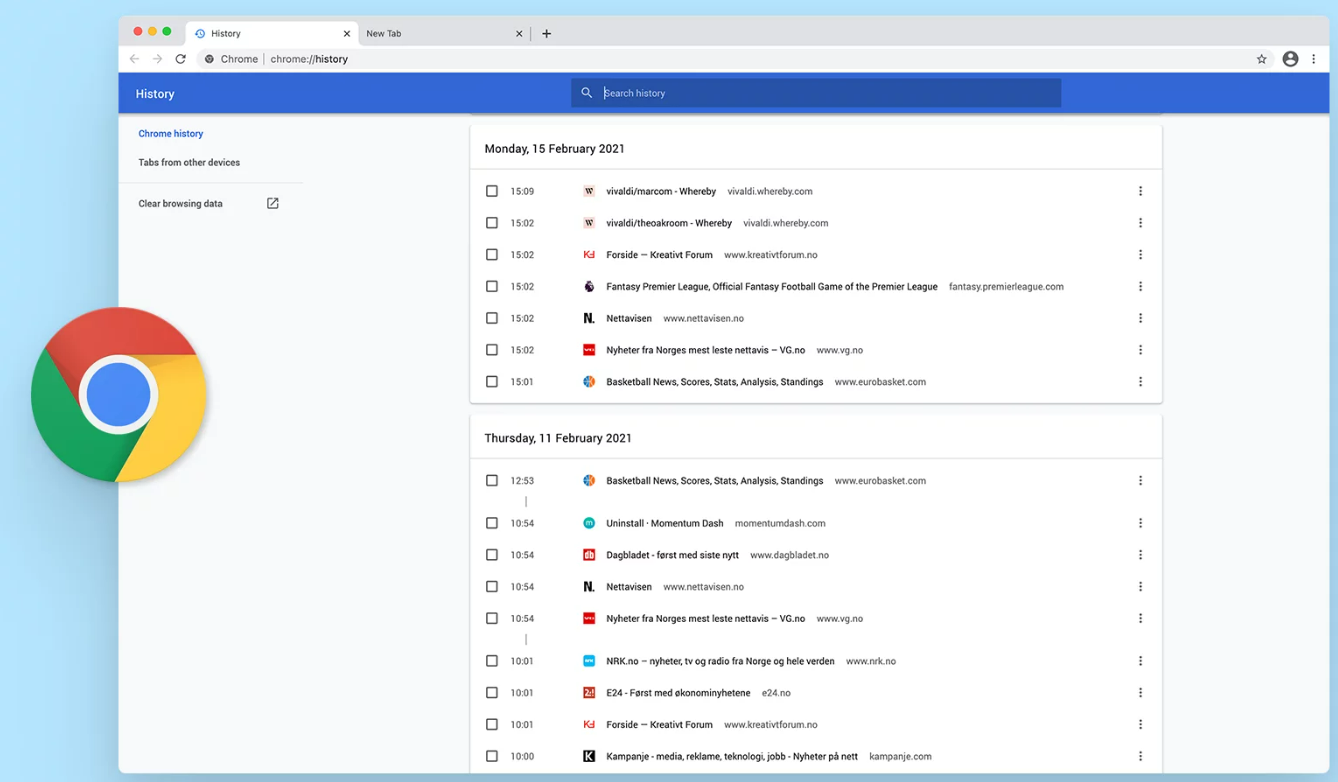
Task: Open the three-dot menu for the NRK.no entry
Action: pyautogui.click(x=1140, y=661)
